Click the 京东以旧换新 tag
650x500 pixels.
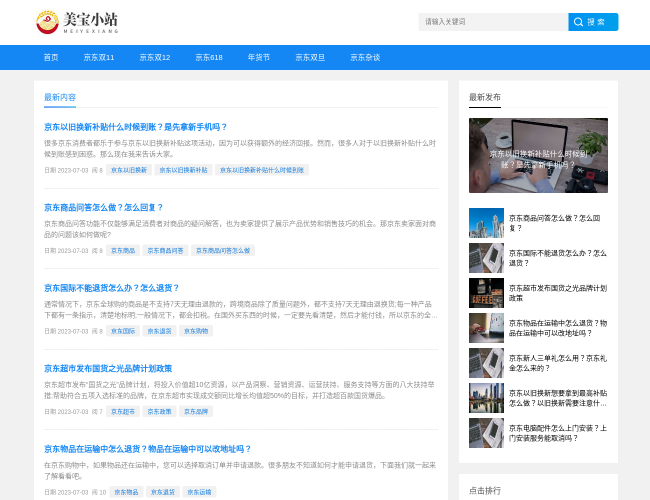point(129,170)
